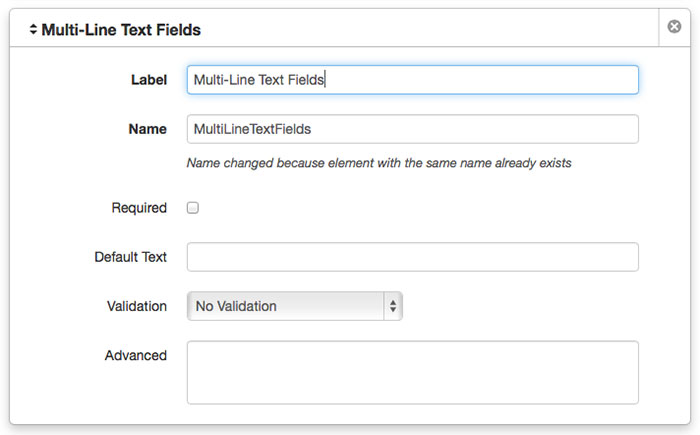
Task: Click the "Advanced" caption text
Action: (x=136, y=355)
